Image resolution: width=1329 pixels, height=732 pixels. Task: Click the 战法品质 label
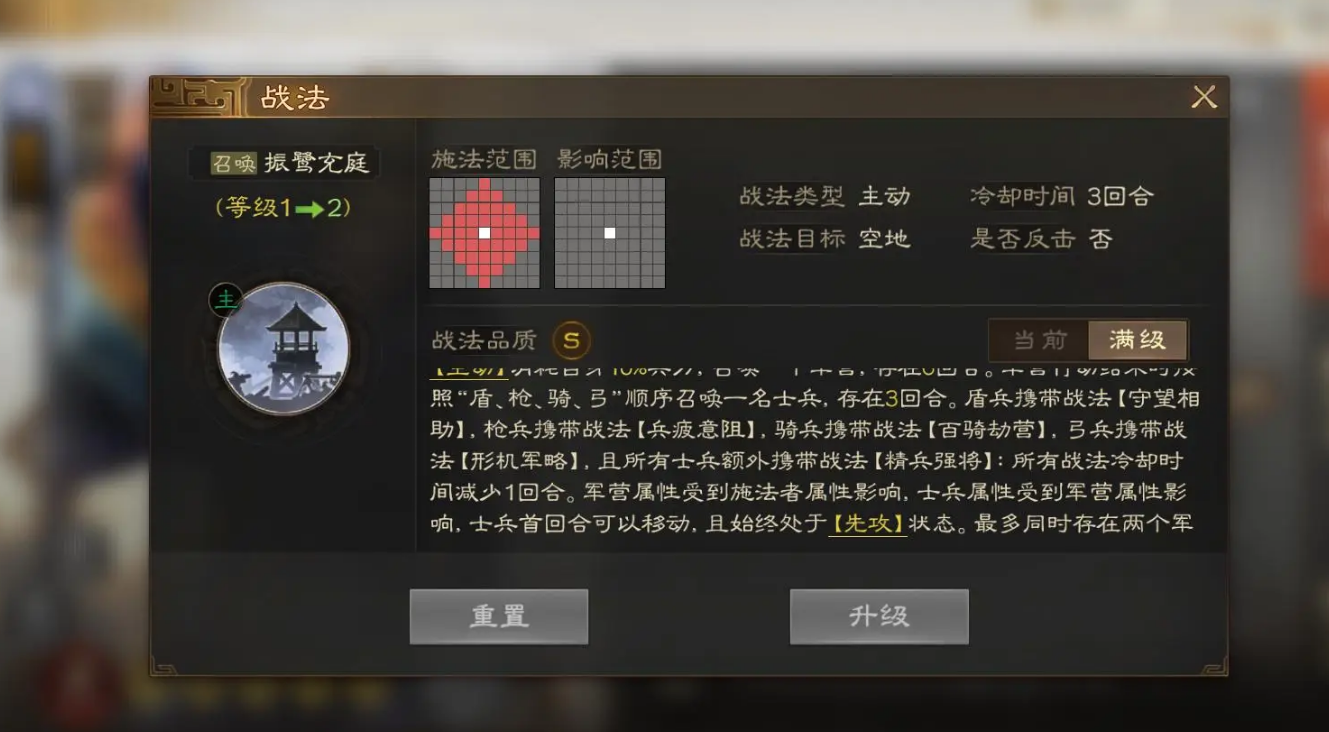click(485, 340)
